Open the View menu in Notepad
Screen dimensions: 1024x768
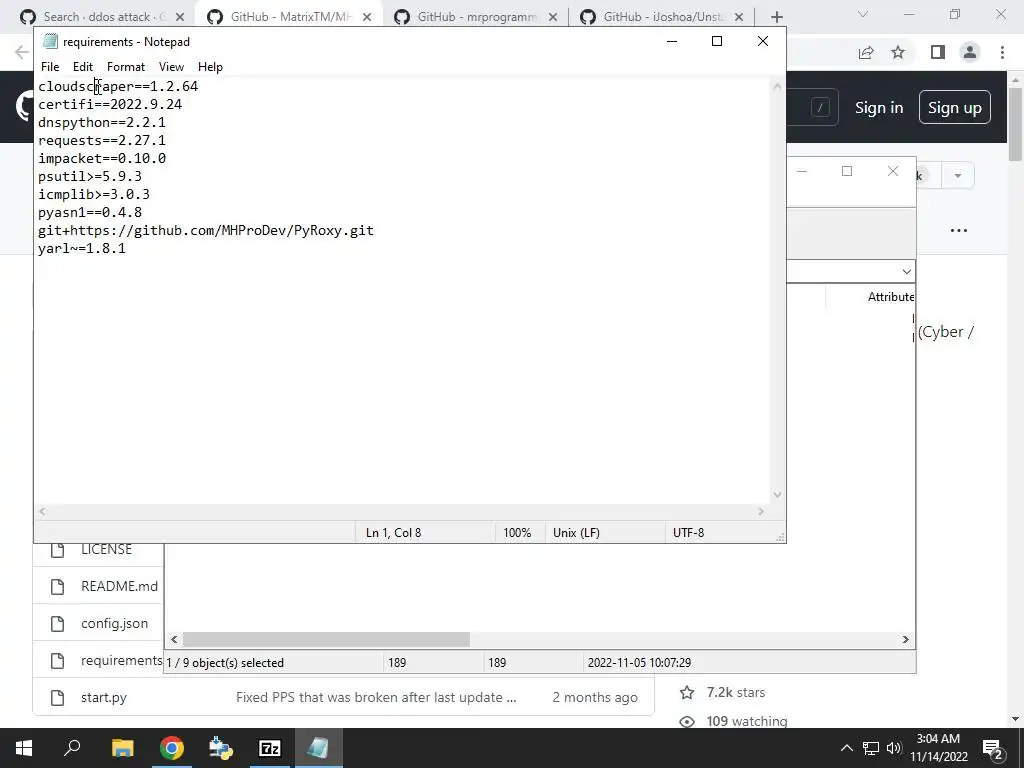171,67
